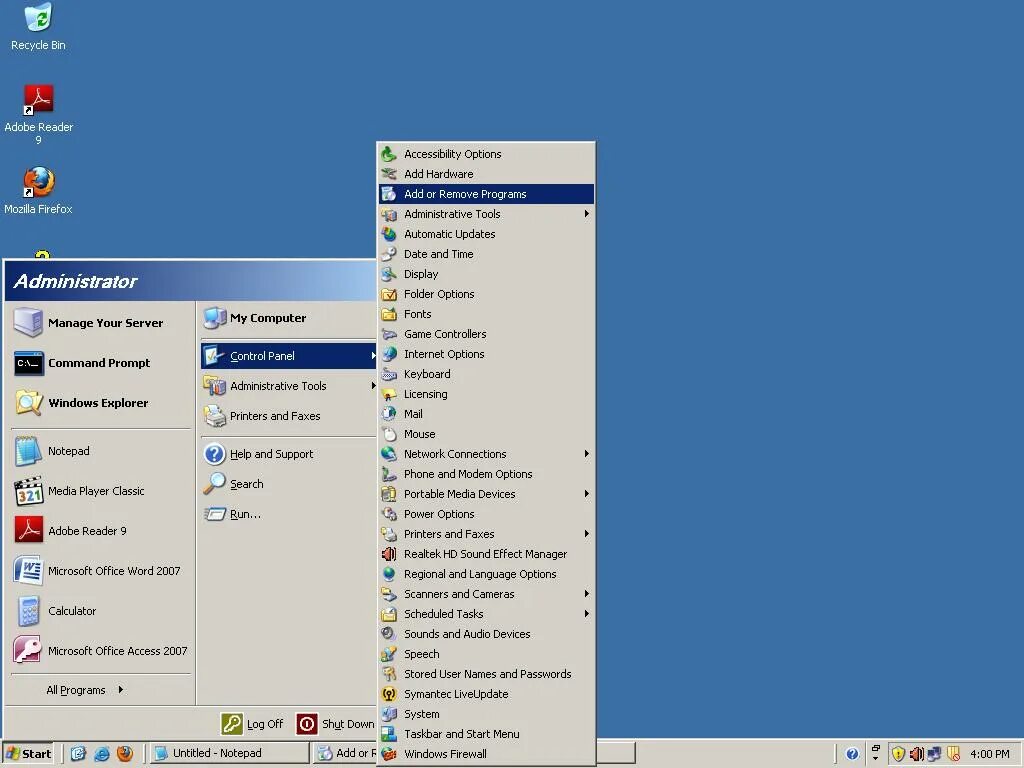Screen dimensions: 1024x768
Task: Launch Firefox from the Quick Launch bar
Action: coord(125,754)
